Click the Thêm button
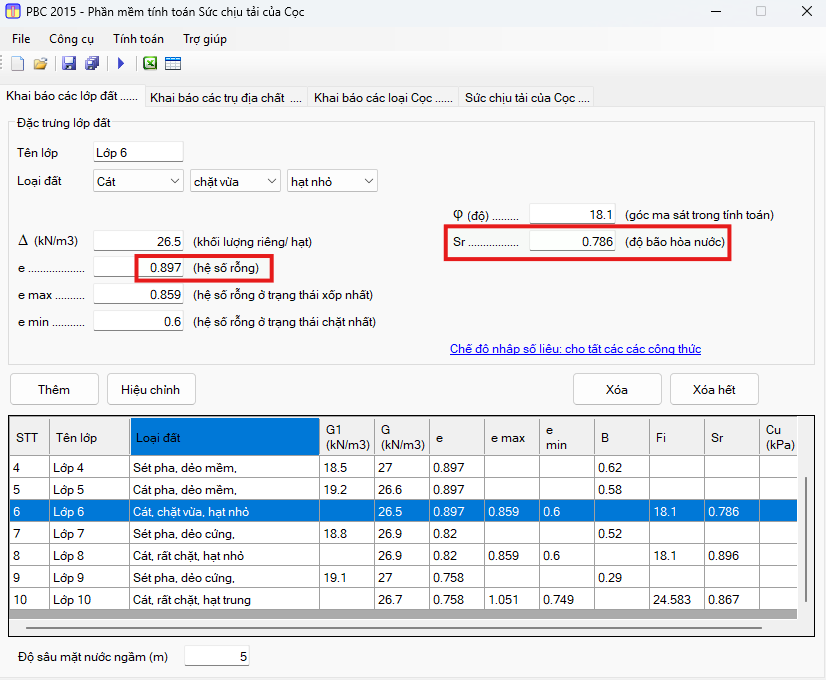The width and height of the screenshot is (826, 680). point(54,389)
